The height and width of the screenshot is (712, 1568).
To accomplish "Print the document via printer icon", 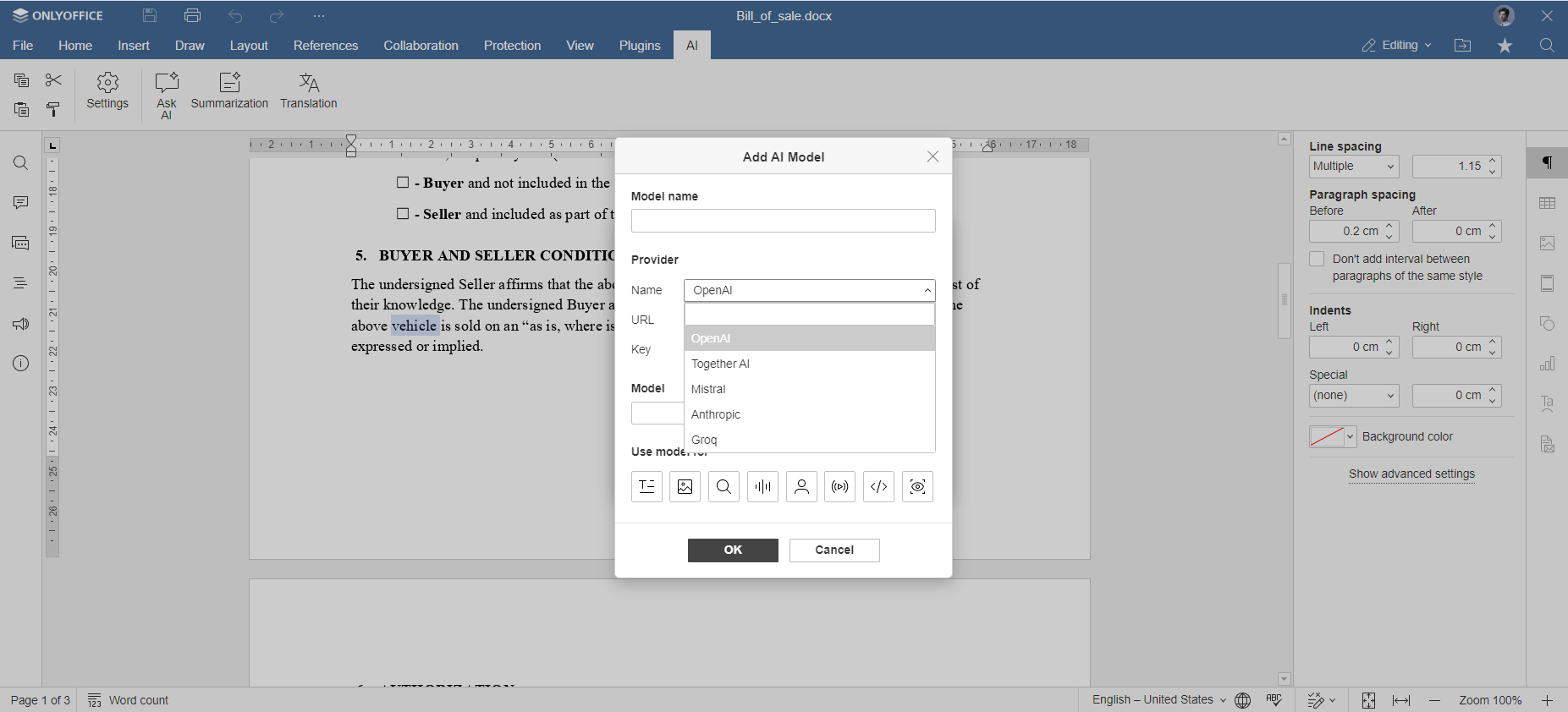I will [x=192, y=15].
